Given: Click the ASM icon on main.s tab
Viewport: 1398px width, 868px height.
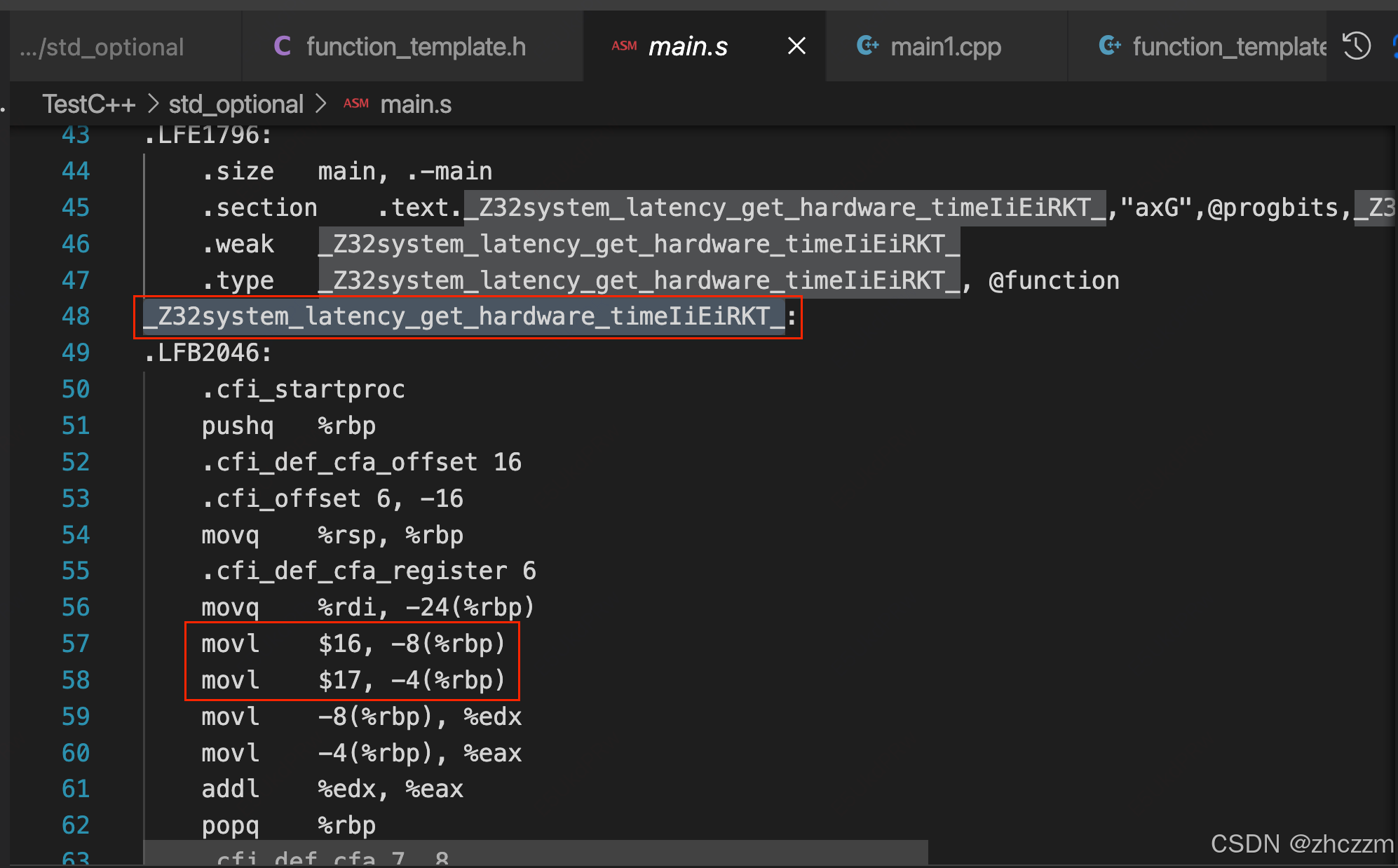Looking at the screenshot, I should (x=623, y=46).
